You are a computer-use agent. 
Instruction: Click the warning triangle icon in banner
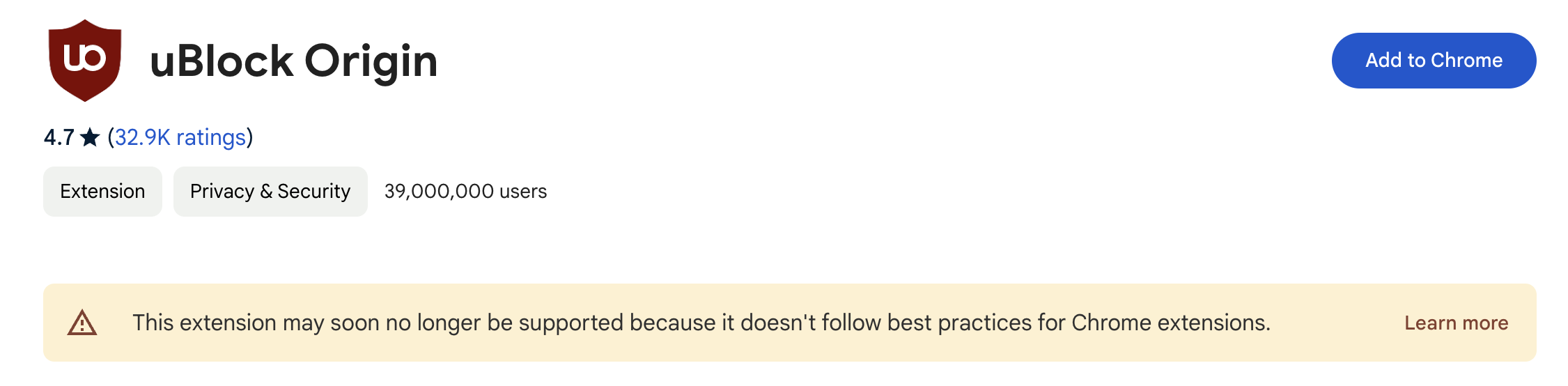point(82,323)
